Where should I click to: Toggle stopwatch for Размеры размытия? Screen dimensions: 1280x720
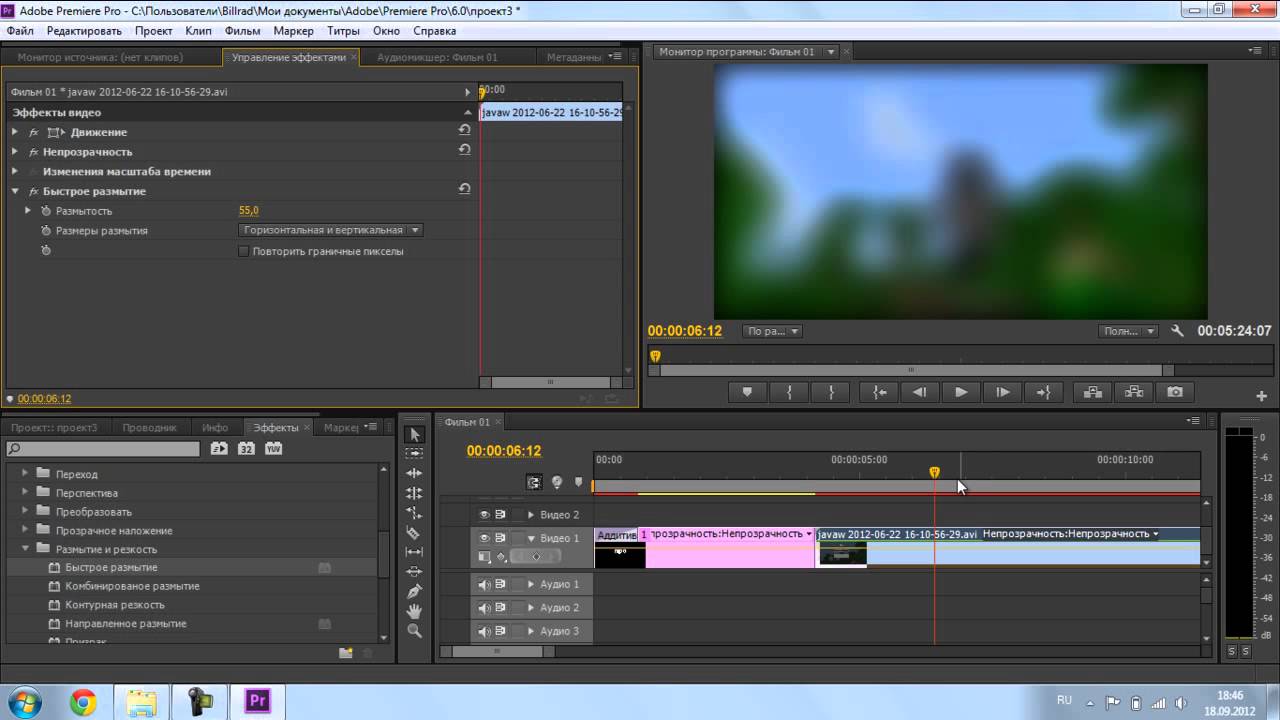(46, 230)
